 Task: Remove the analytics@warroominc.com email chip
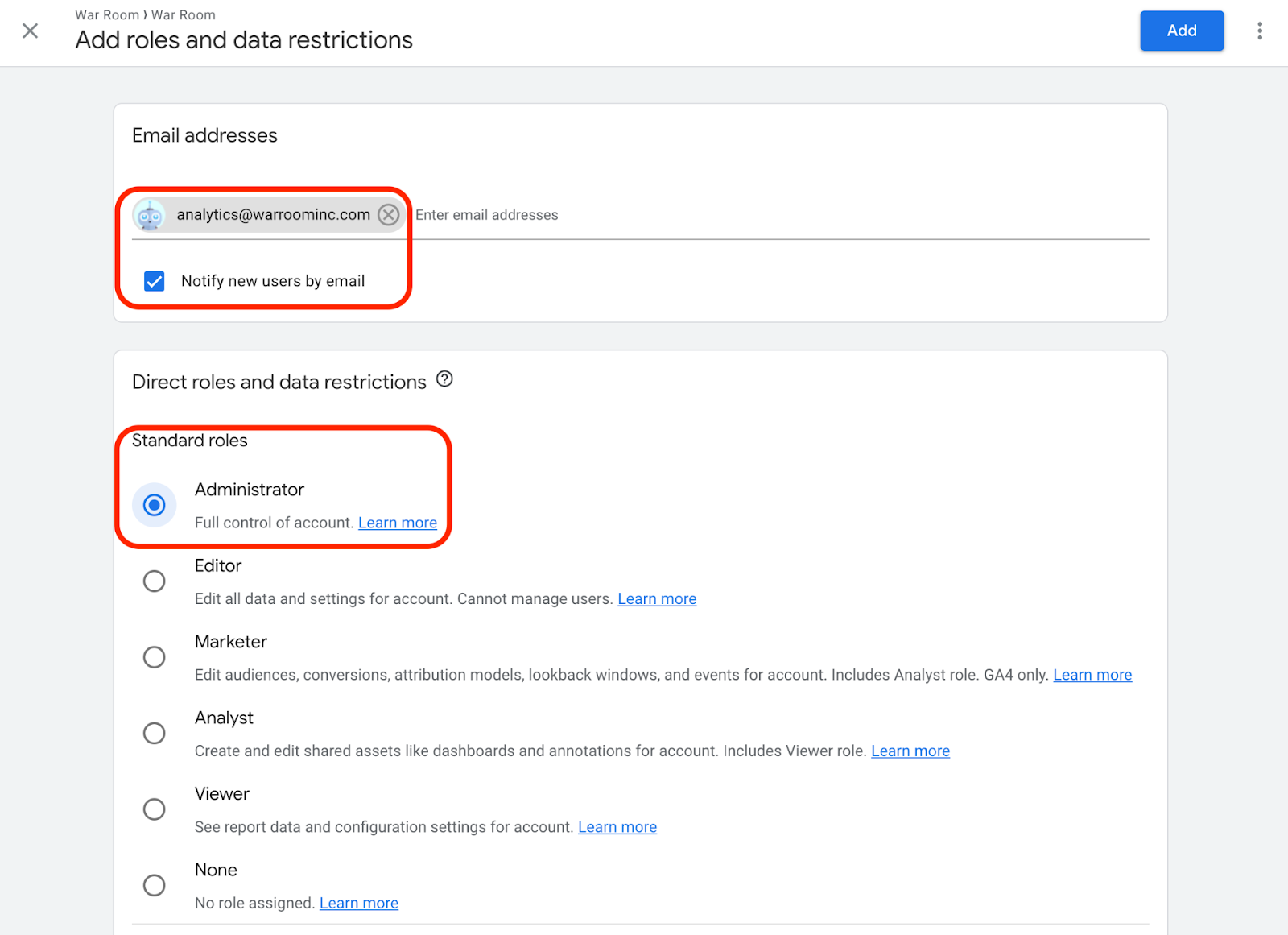pos(389,215)
